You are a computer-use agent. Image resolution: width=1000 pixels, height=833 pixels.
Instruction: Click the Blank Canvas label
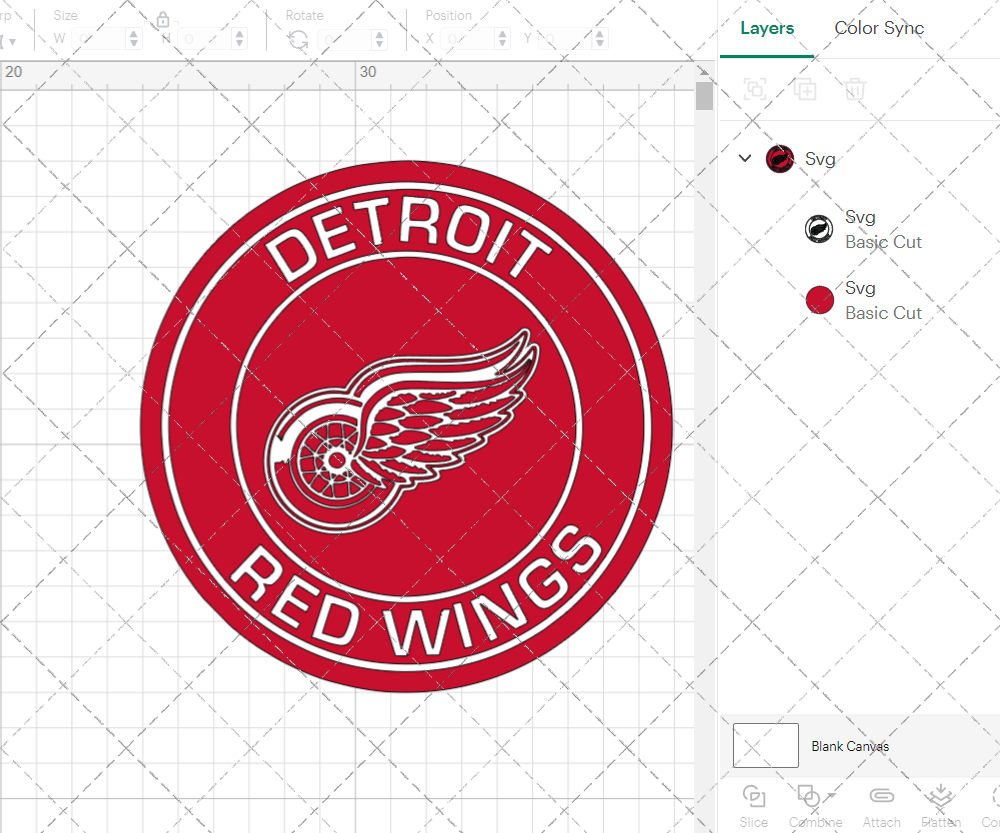[850, 746]
